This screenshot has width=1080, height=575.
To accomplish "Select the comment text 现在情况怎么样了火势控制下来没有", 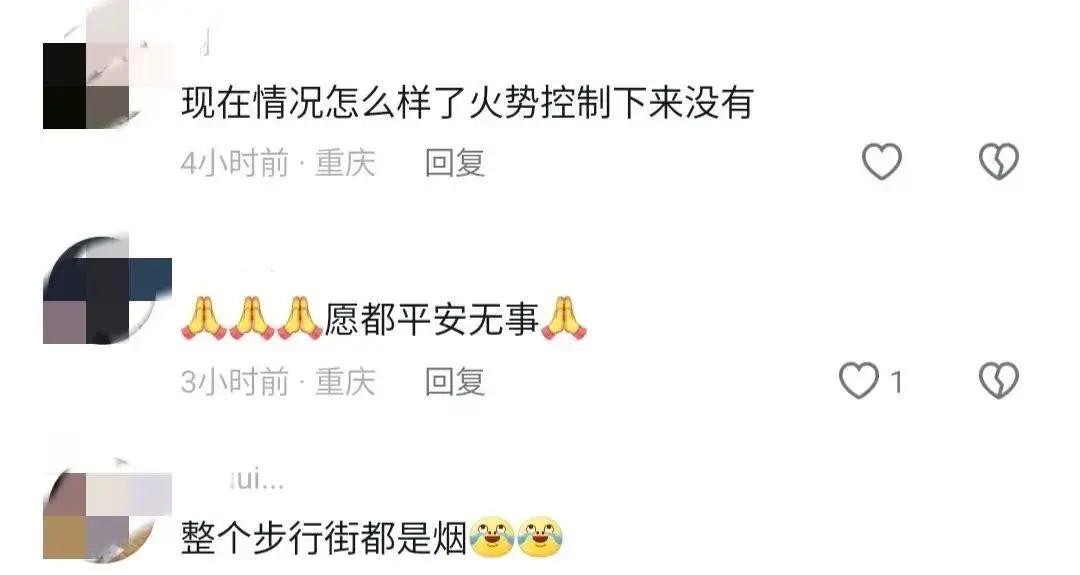I will (467, 103).
